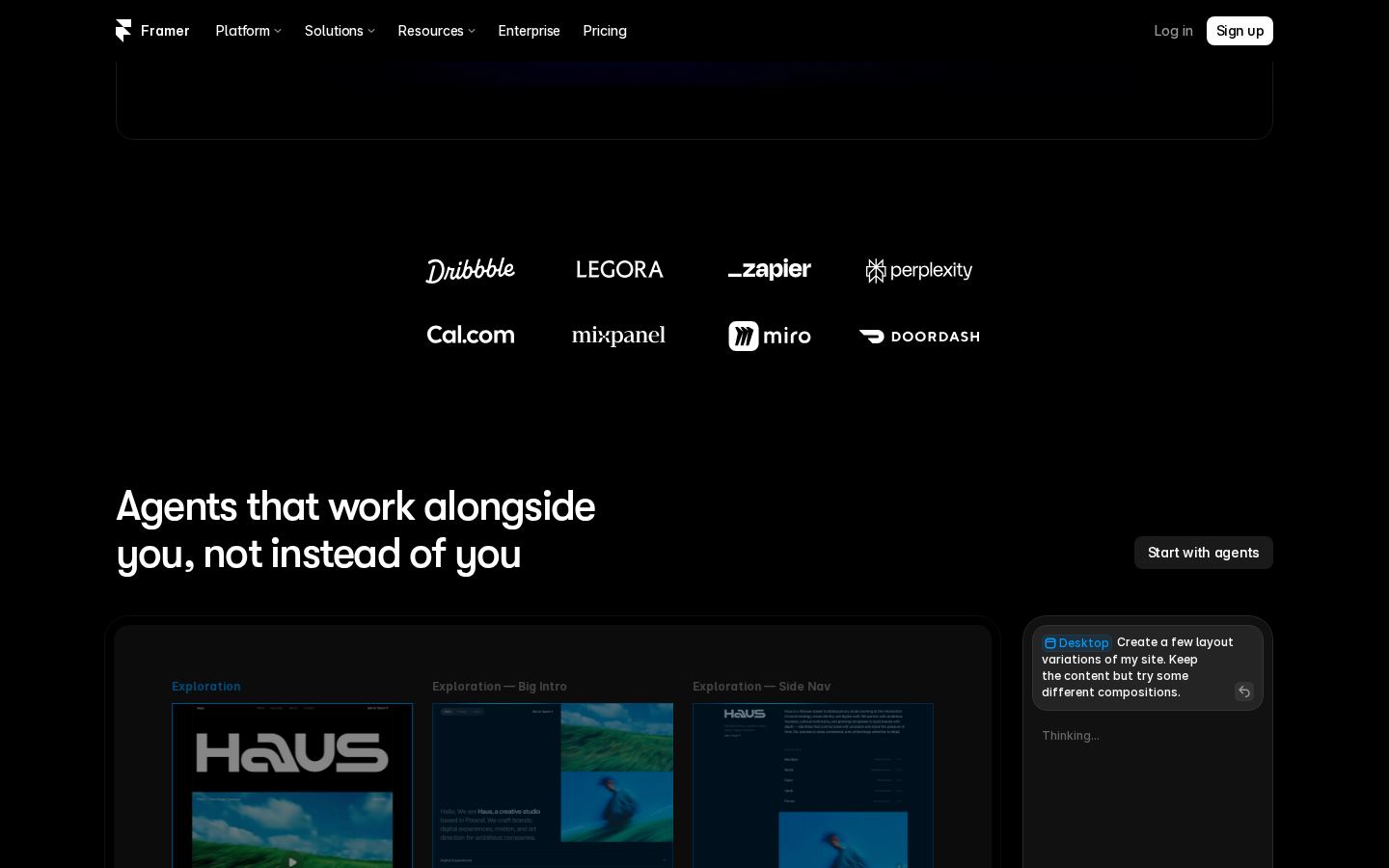1389x868 pixels.
Task: Click the Agents that work alongside heading
Action: (x=355, y=529)
